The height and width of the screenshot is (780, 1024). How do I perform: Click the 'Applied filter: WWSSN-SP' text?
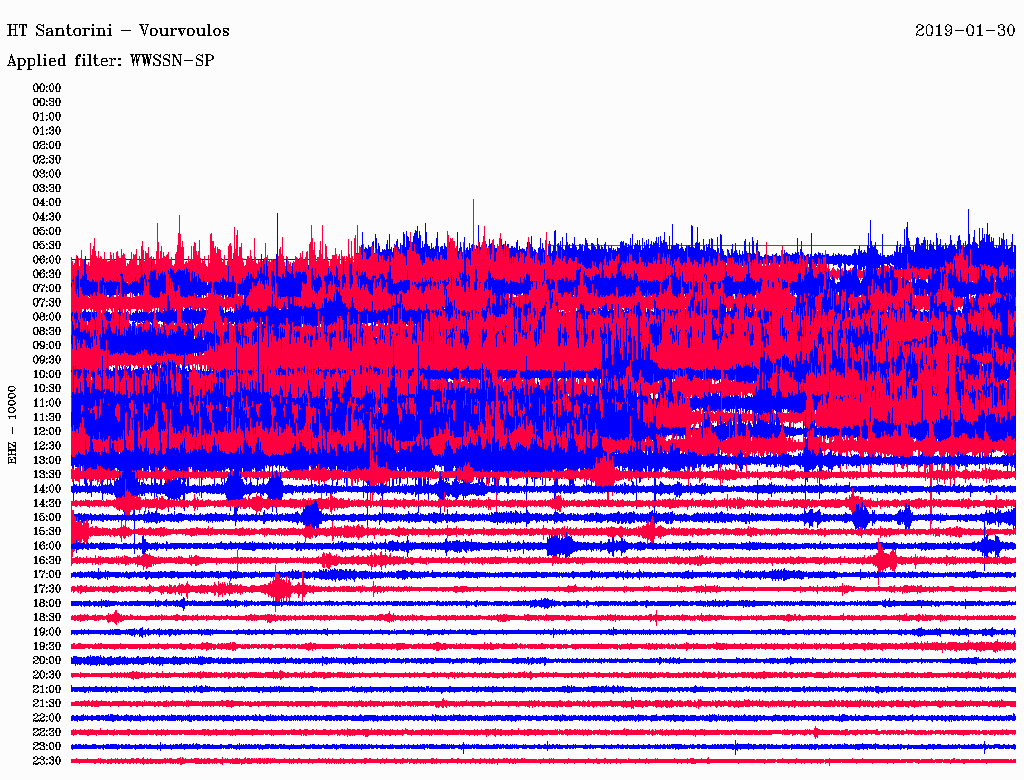(110, 61)
